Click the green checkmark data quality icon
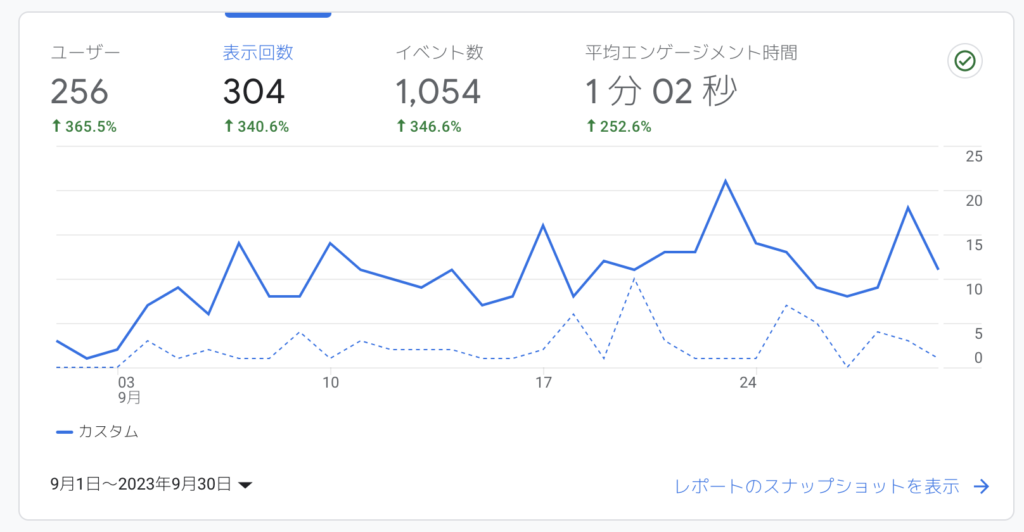1024x532 pixels. 965,61
